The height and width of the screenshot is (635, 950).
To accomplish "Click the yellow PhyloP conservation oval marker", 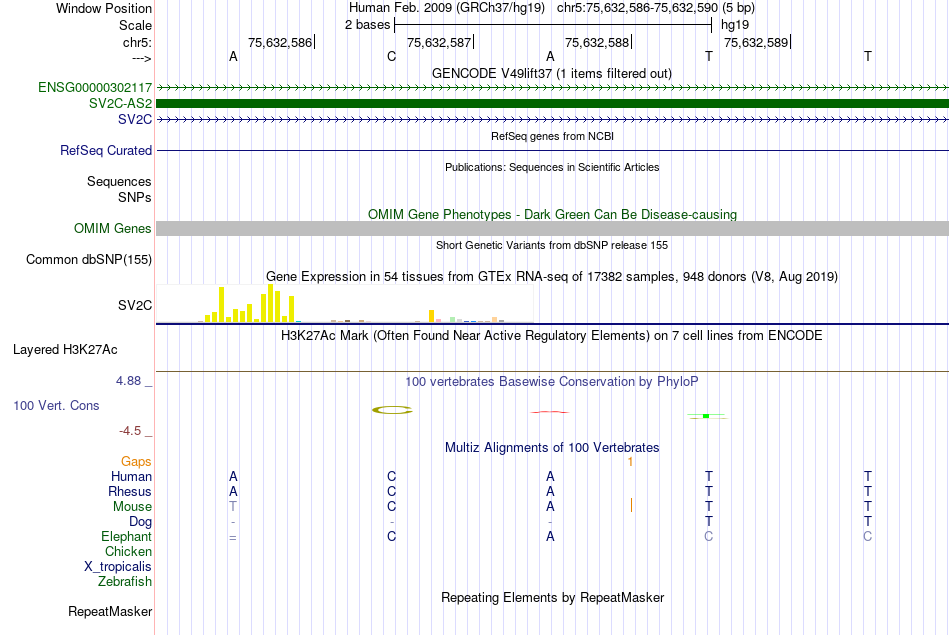I will click(392, 410).
